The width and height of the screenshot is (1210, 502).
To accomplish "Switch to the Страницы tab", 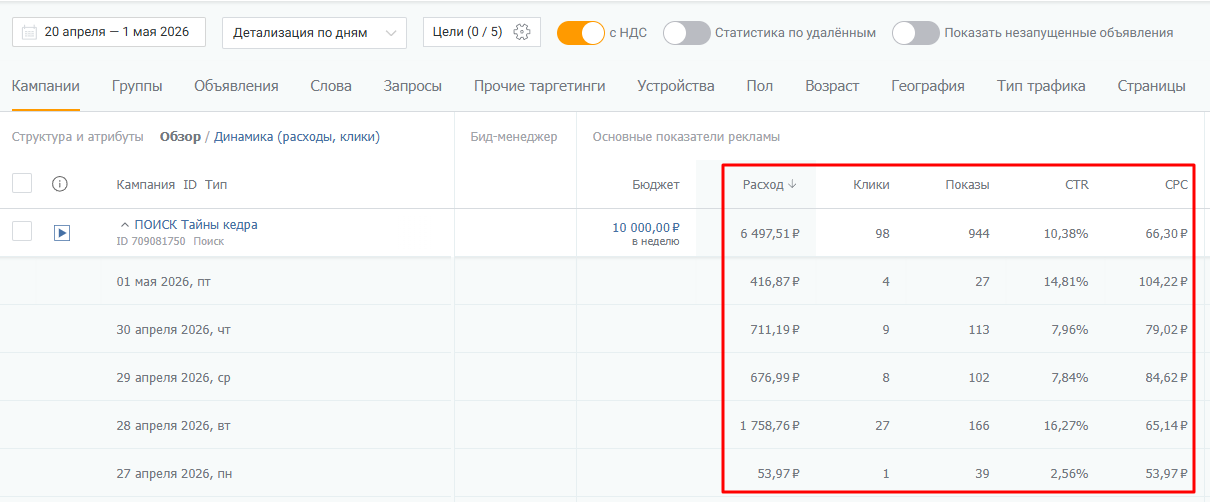I will 1152,86.
